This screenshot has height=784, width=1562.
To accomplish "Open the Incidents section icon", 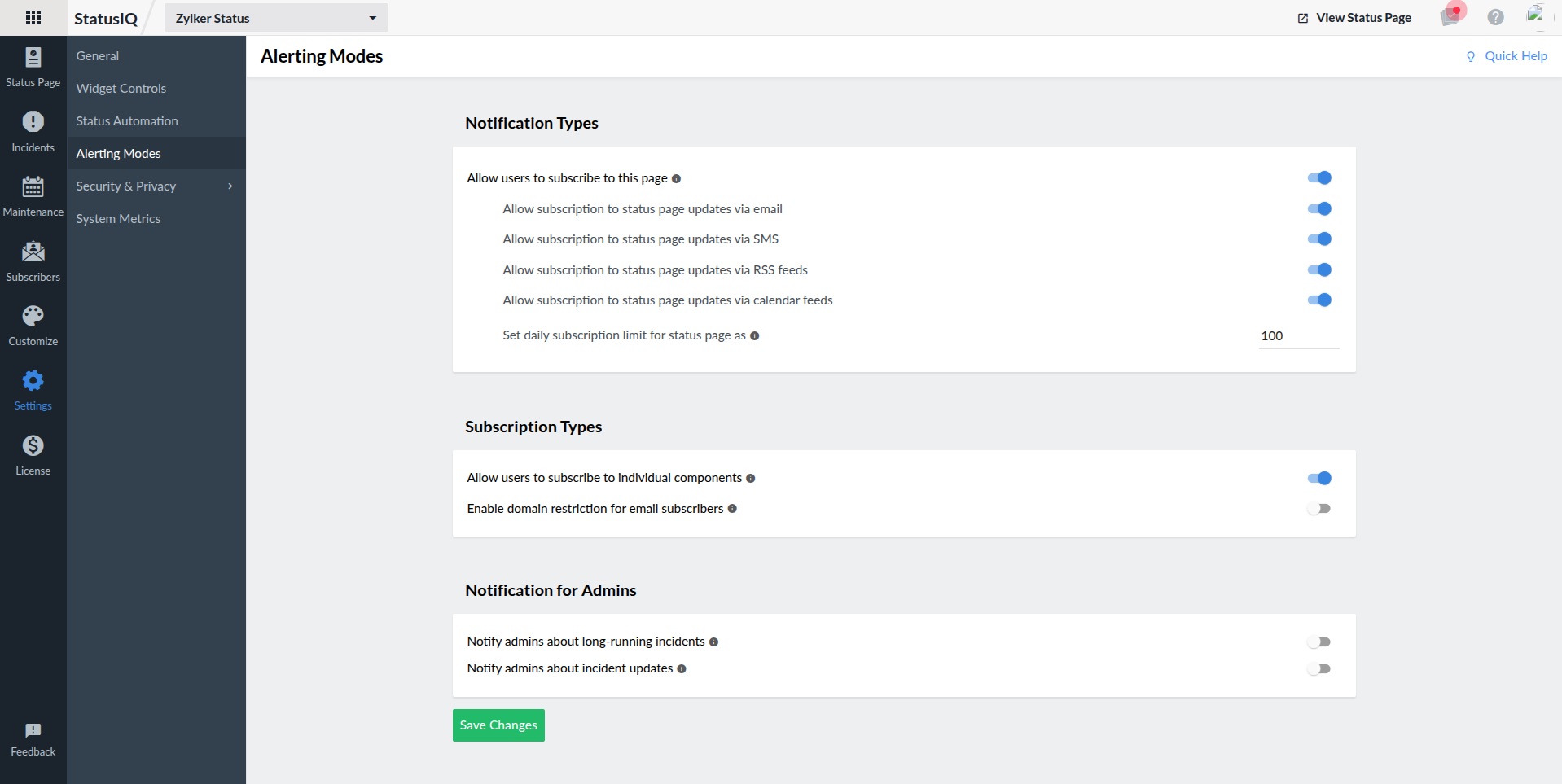I will click(x=33, y=122).
